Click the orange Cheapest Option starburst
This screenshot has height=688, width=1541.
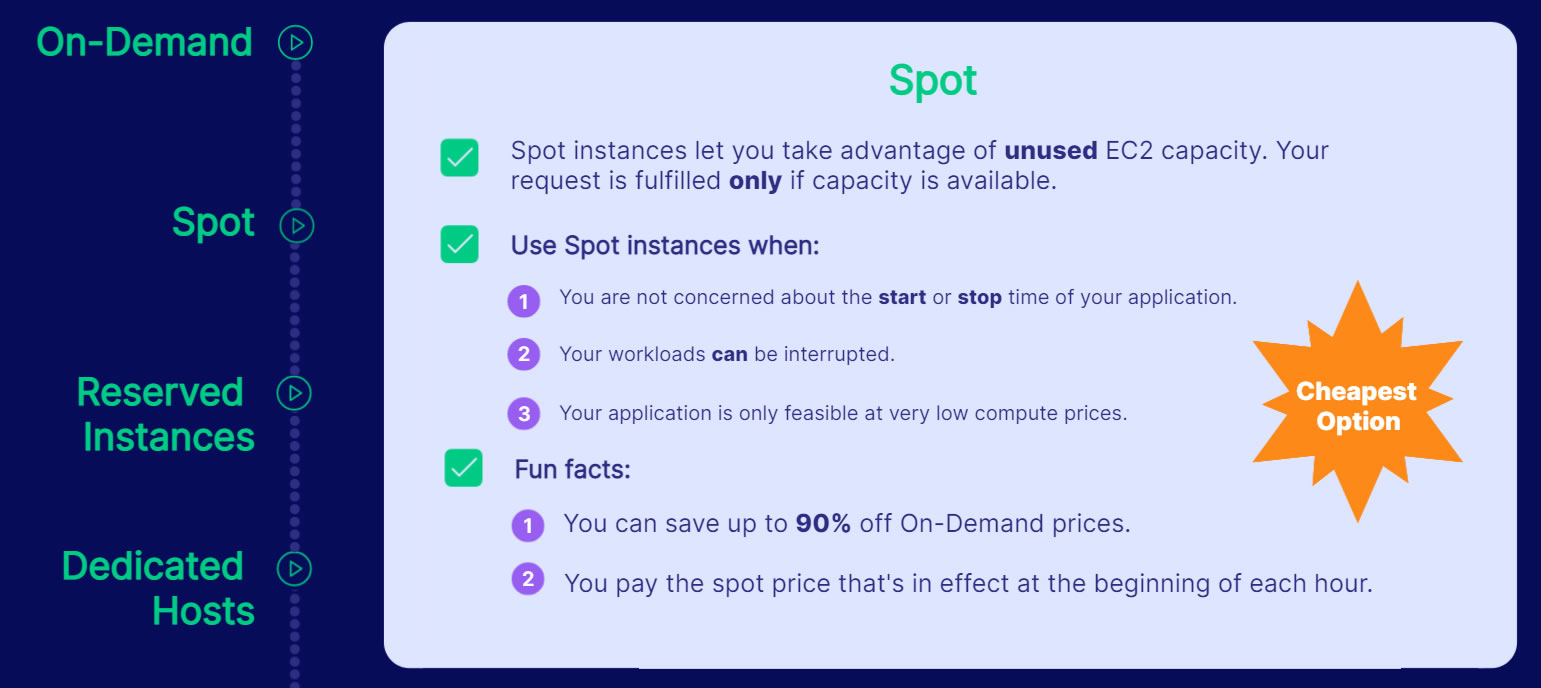[x=1356, y=405]
